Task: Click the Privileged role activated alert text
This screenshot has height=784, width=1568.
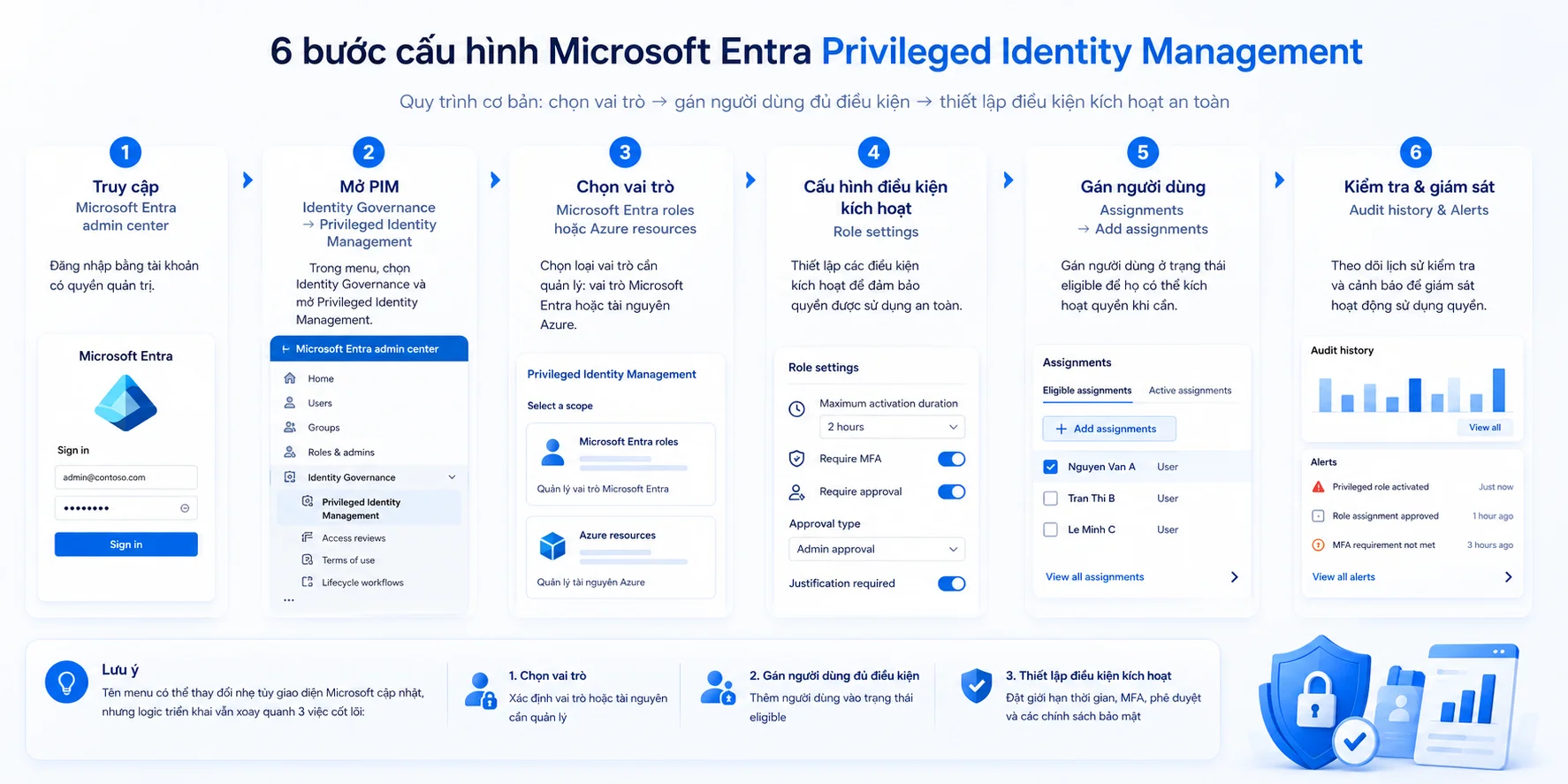Action: pyautogui.click(x=1380, y=487)
